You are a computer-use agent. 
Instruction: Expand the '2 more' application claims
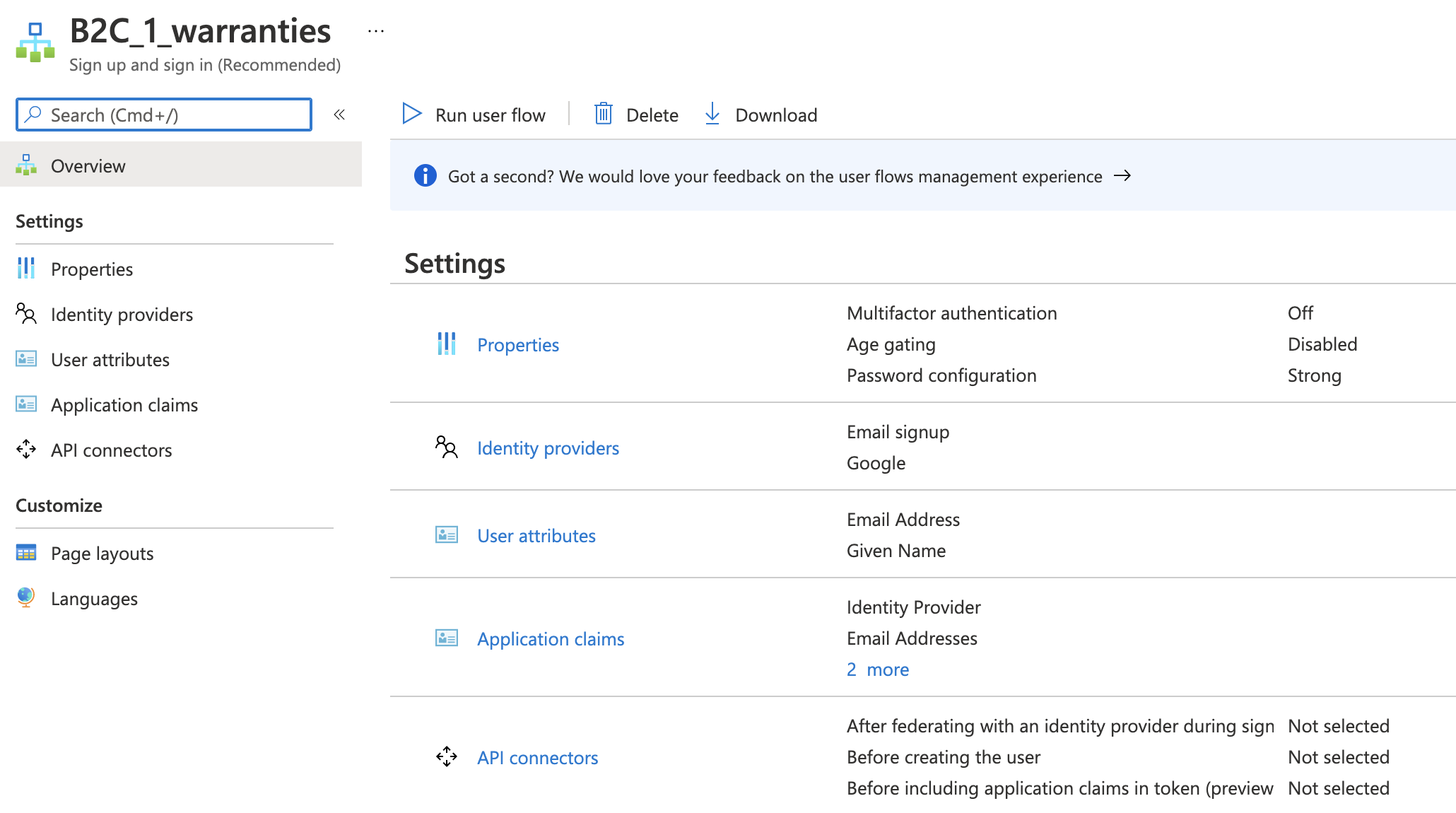click(x=878, y=669)
